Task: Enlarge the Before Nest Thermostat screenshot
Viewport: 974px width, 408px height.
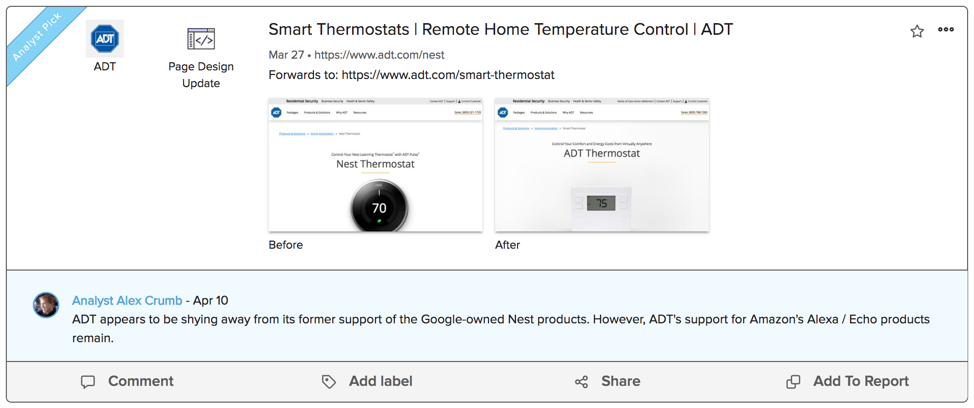Action: (376, 165)
